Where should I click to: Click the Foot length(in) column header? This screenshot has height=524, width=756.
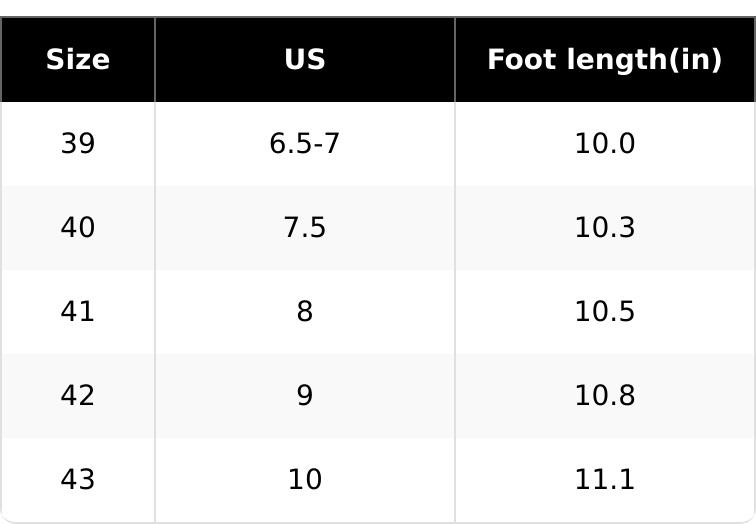click(604, 60)
